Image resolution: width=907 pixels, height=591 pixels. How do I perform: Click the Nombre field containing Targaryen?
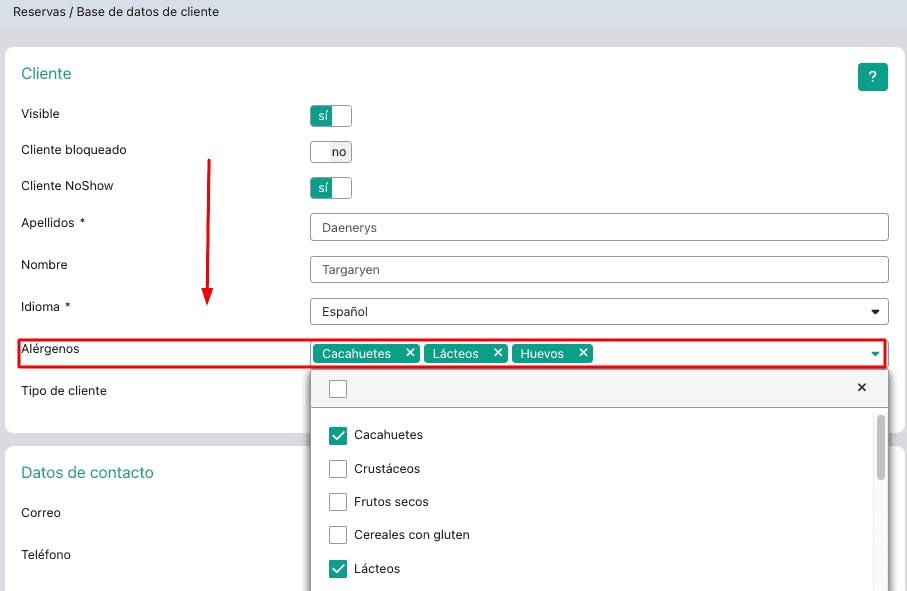point(599,269)
